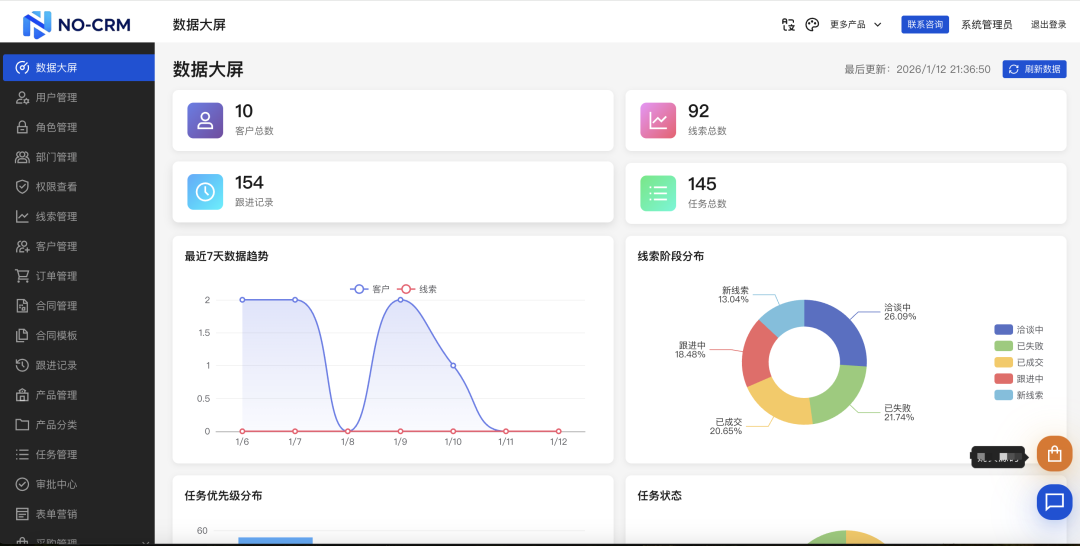Open 用户管理 in the sidebar
The width and height of the screenshot is (1080, 546).
(x=77, y=97)
